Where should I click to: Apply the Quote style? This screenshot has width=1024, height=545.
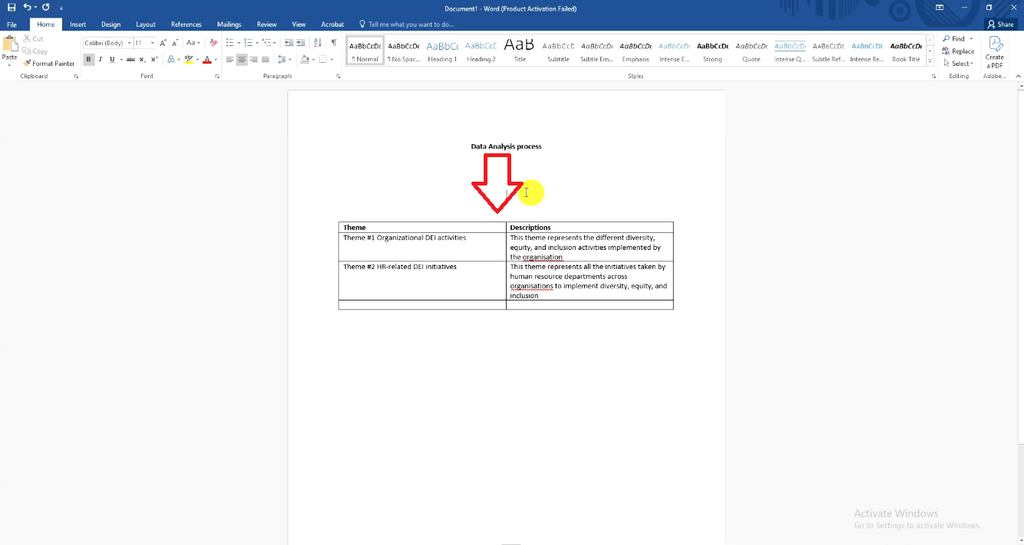(751, 51)
